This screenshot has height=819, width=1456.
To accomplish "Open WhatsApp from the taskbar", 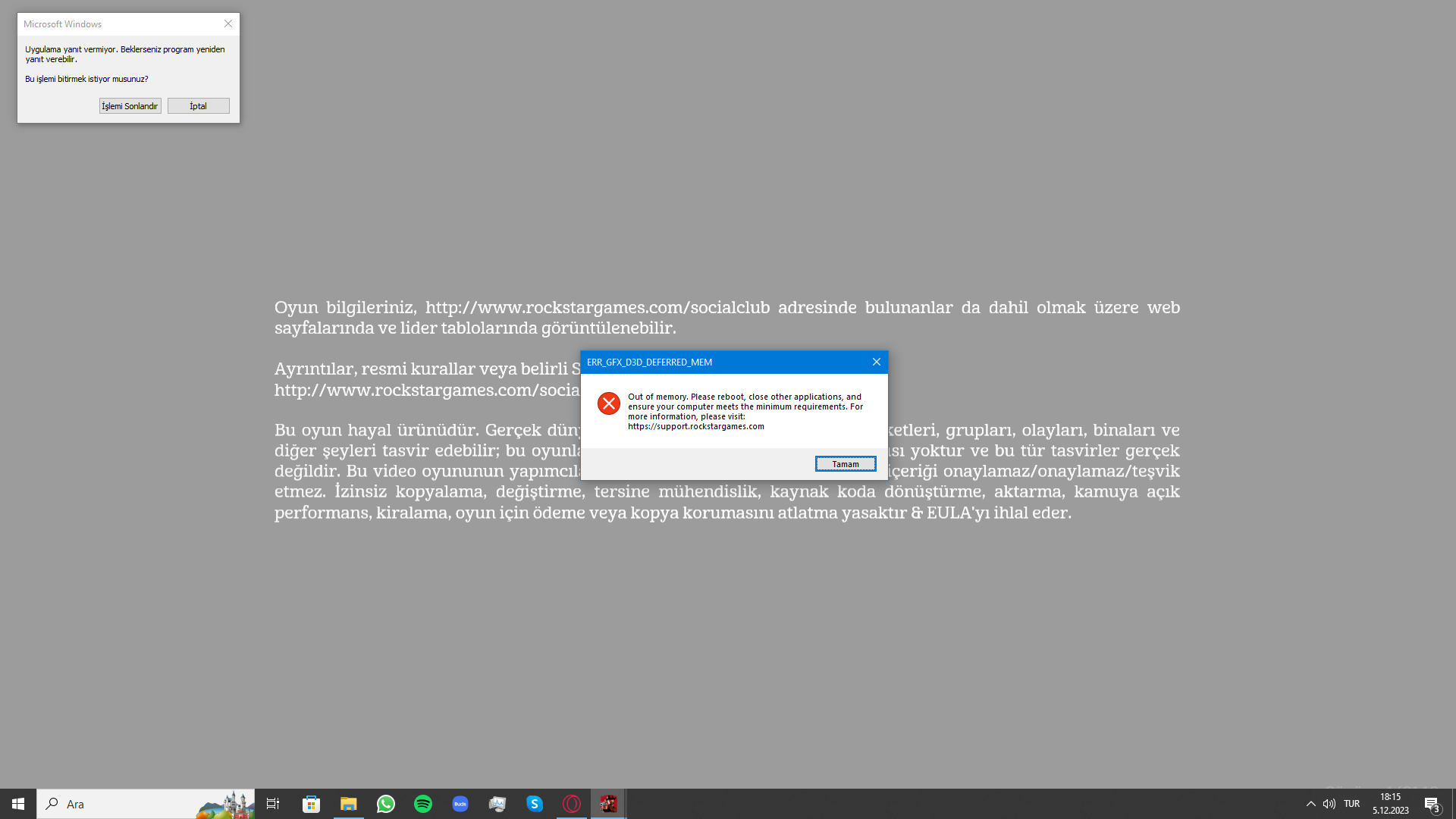I will pyautogui.click(x=385, y=804).
